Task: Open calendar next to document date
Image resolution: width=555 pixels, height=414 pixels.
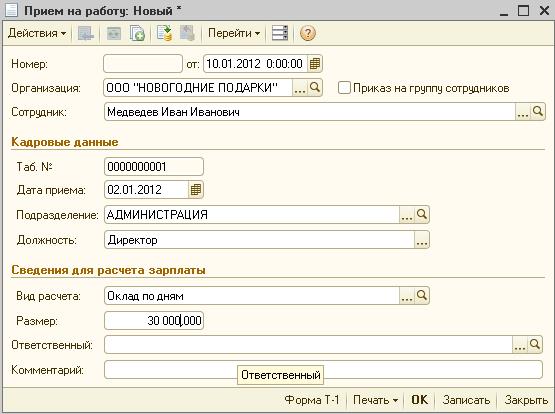Action: [315, 64]
